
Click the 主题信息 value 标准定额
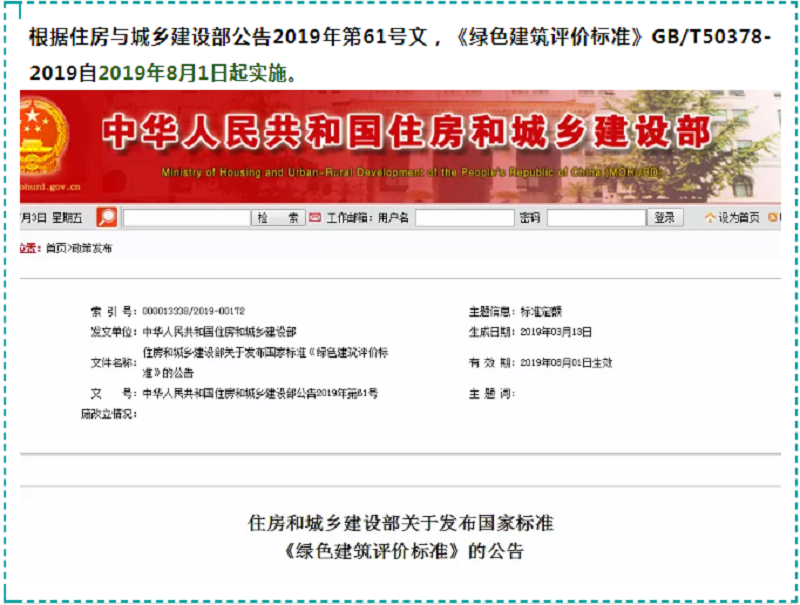[541, 311]
